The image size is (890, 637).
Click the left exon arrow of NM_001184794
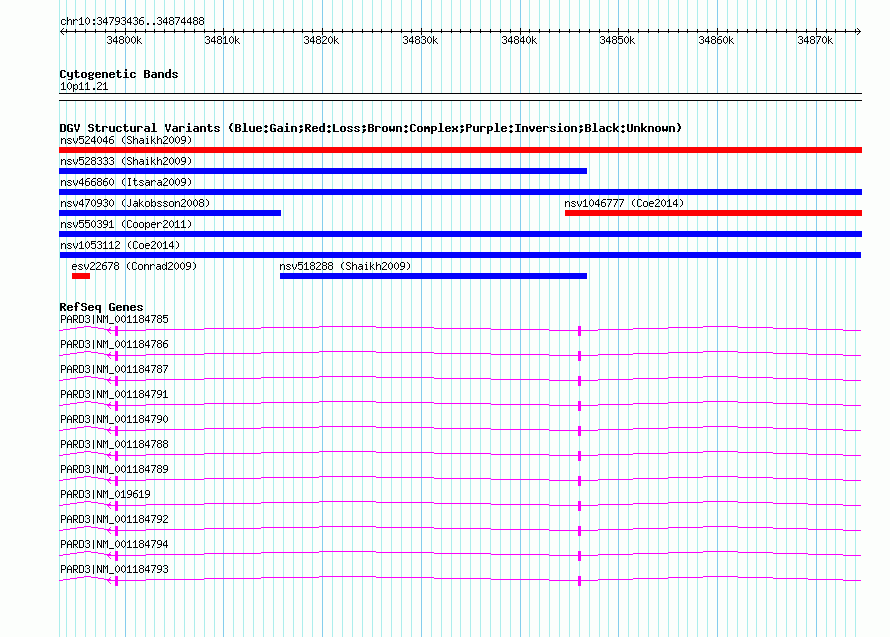click(113, 556)
